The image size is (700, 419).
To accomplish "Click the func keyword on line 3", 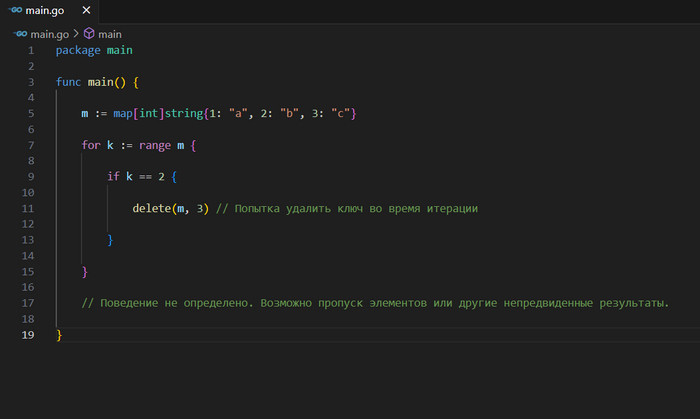I will click(68, 82).
